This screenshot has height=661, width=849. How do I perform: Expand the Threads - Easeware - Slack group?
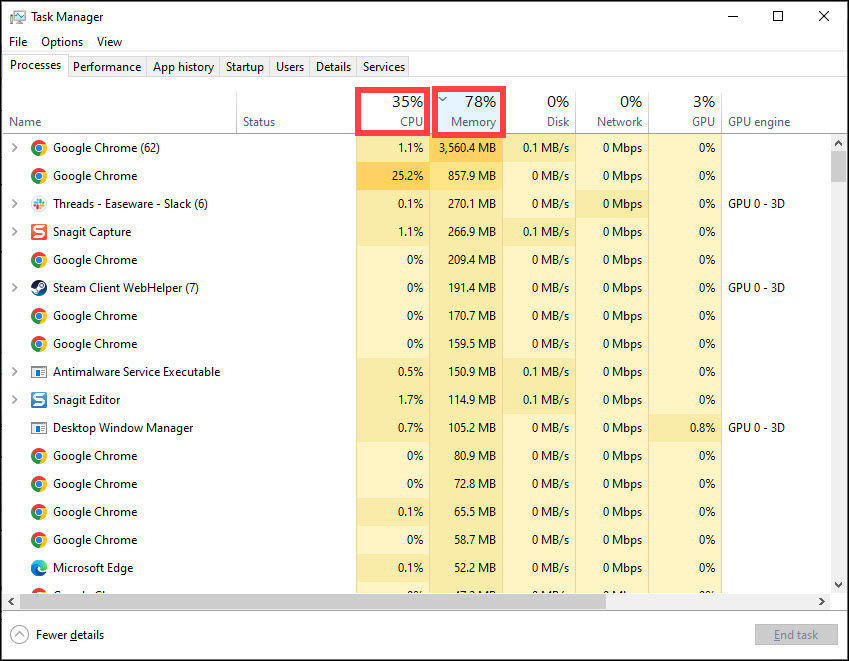click(x=15, y=204)
